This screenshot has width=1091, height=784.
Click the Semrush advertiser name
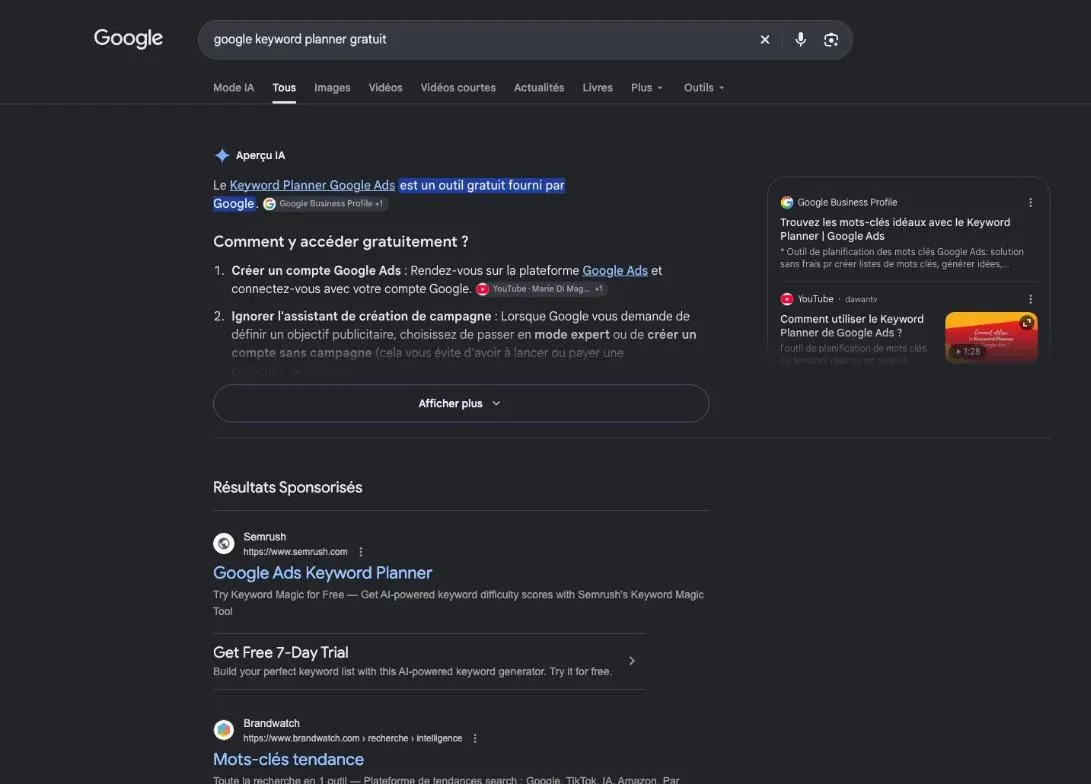click(x=264, y=537)
